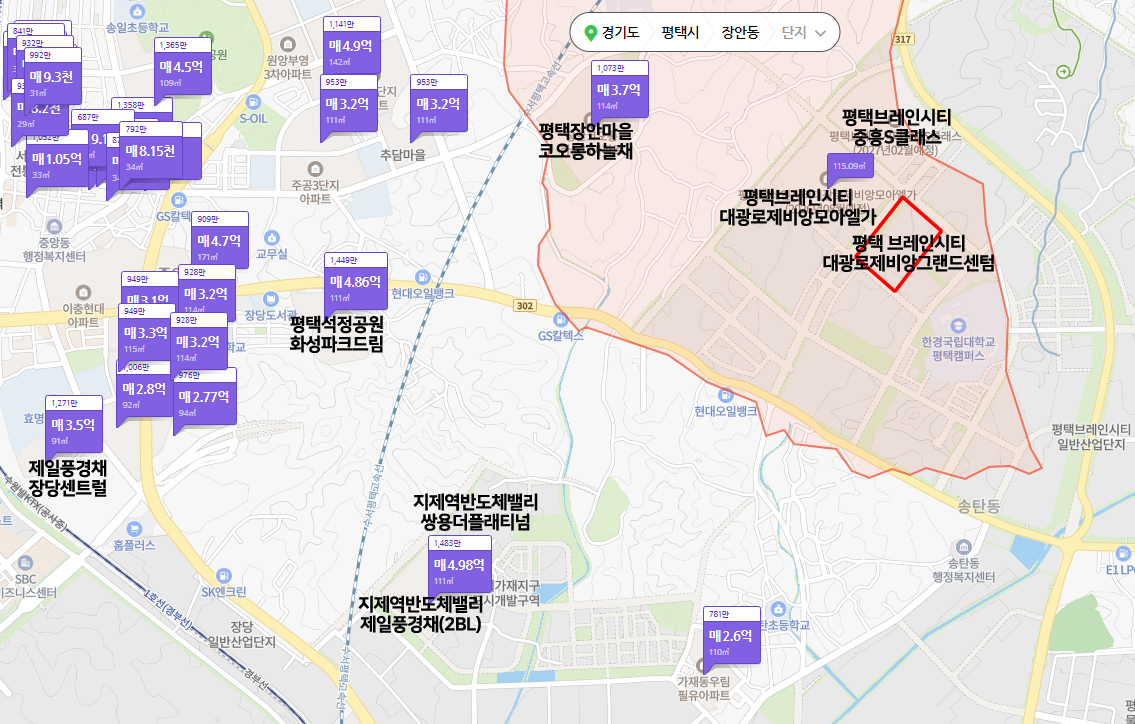Screen dimensions: 1135x724
Task: Click the route 302 road shield
Action: click(525, 306)
